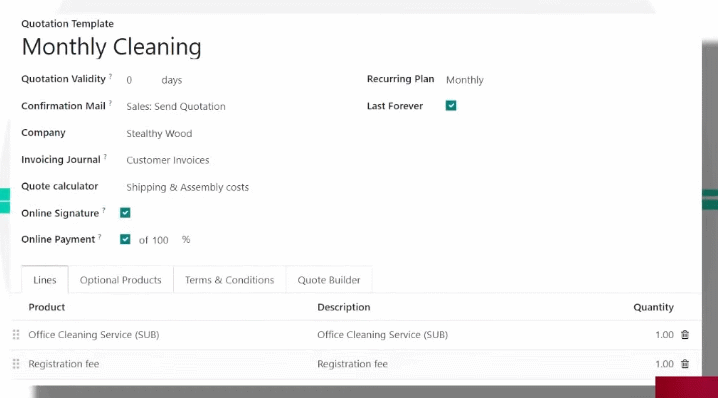Uncheck the Last Forever checkbox
The width and height of the screenshot is (718, 398).
click(x=451, y=106)
